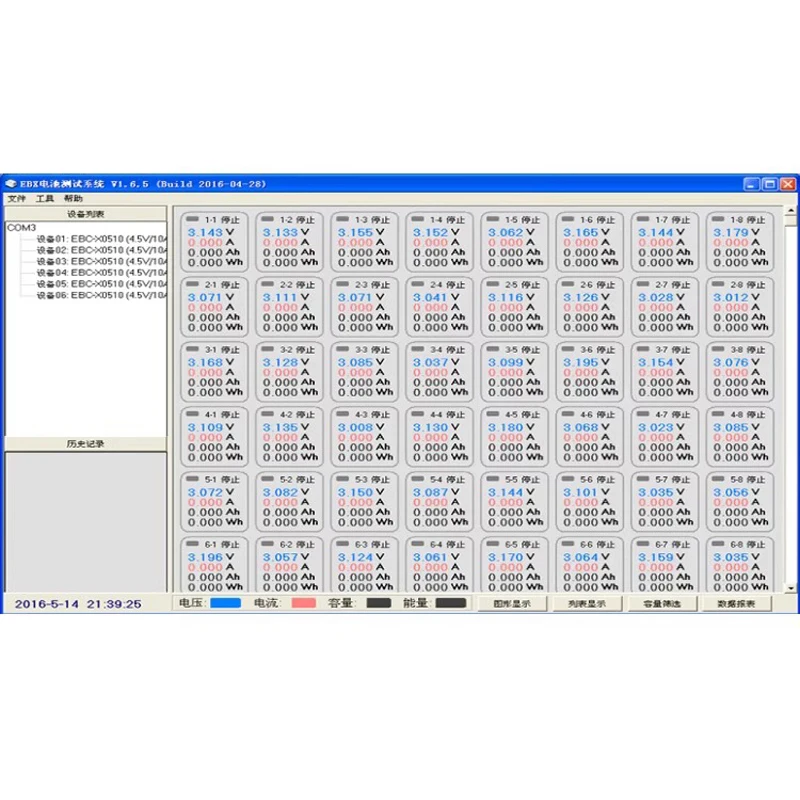Screen dimensions: 800x800
Task: Click the status indicator of channel 1-4
Action: click(418, 219)
